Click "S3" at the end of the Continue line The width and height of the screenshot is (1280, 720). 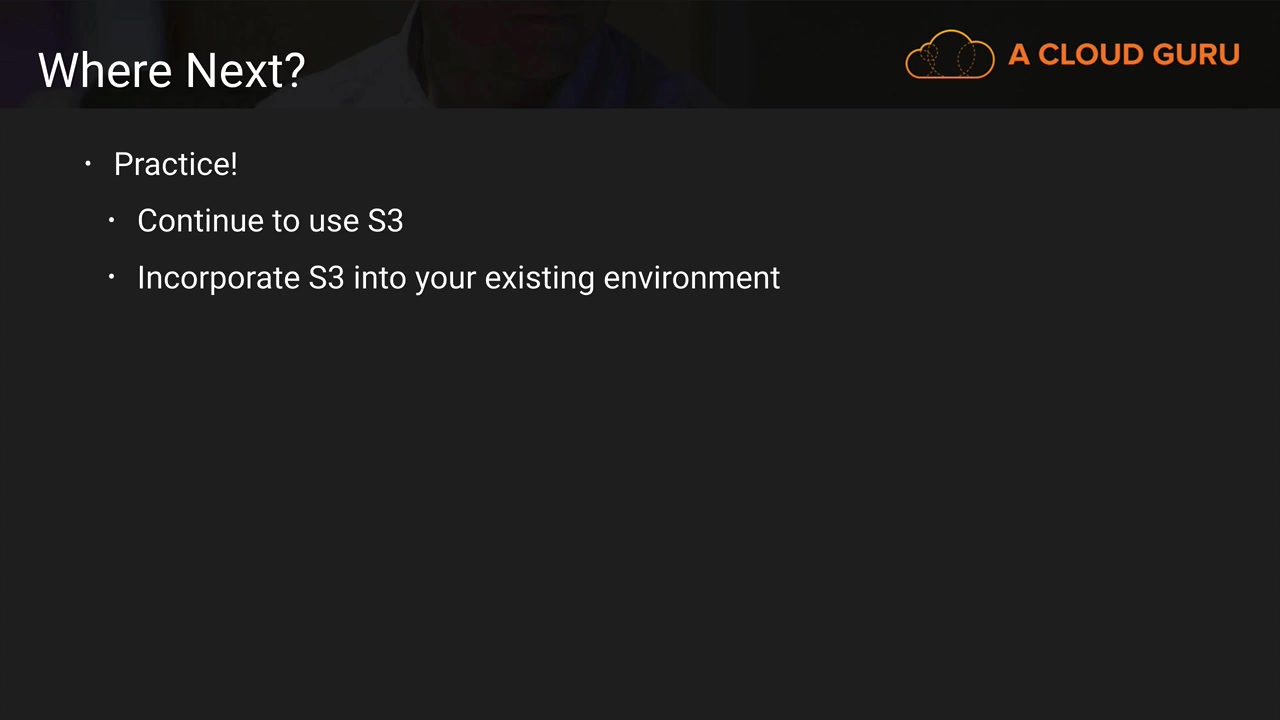click(385, 221)
